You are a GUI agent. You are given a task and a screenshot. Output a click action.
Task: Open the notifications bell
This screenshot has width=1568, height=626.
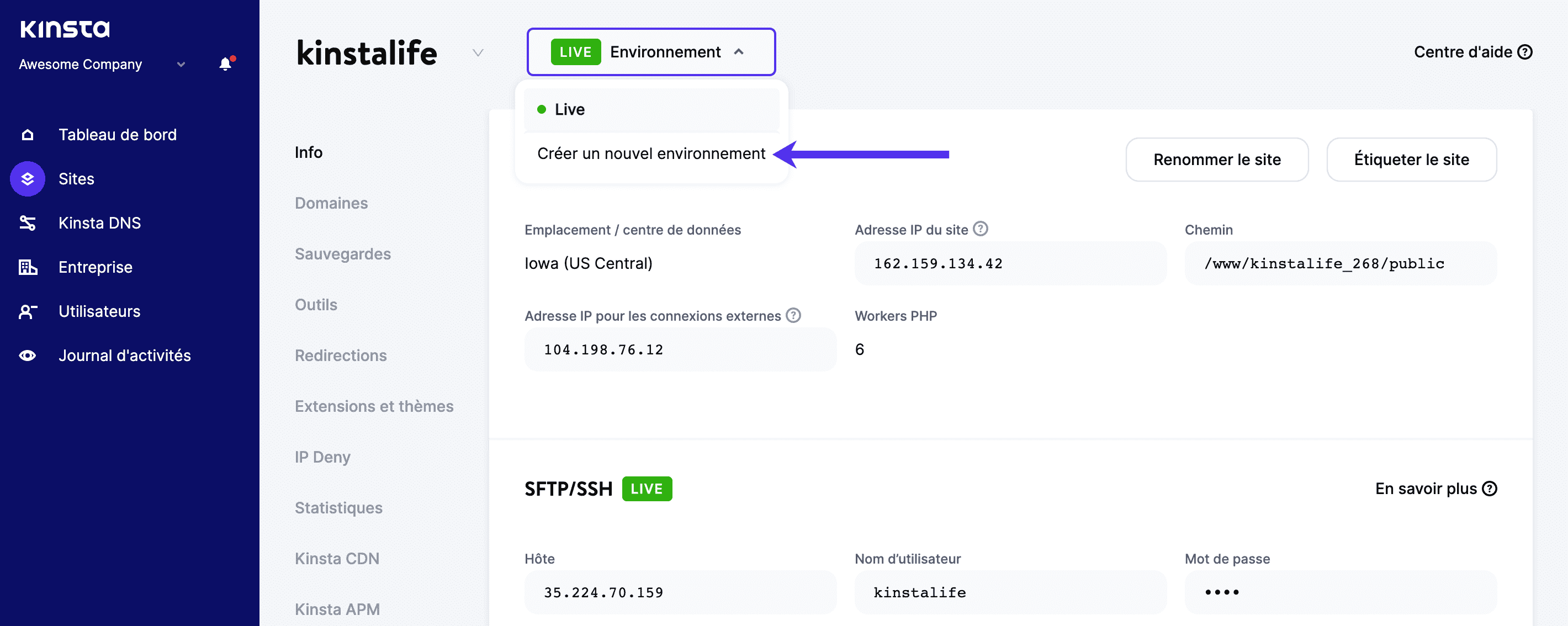[x=225, y=63]
